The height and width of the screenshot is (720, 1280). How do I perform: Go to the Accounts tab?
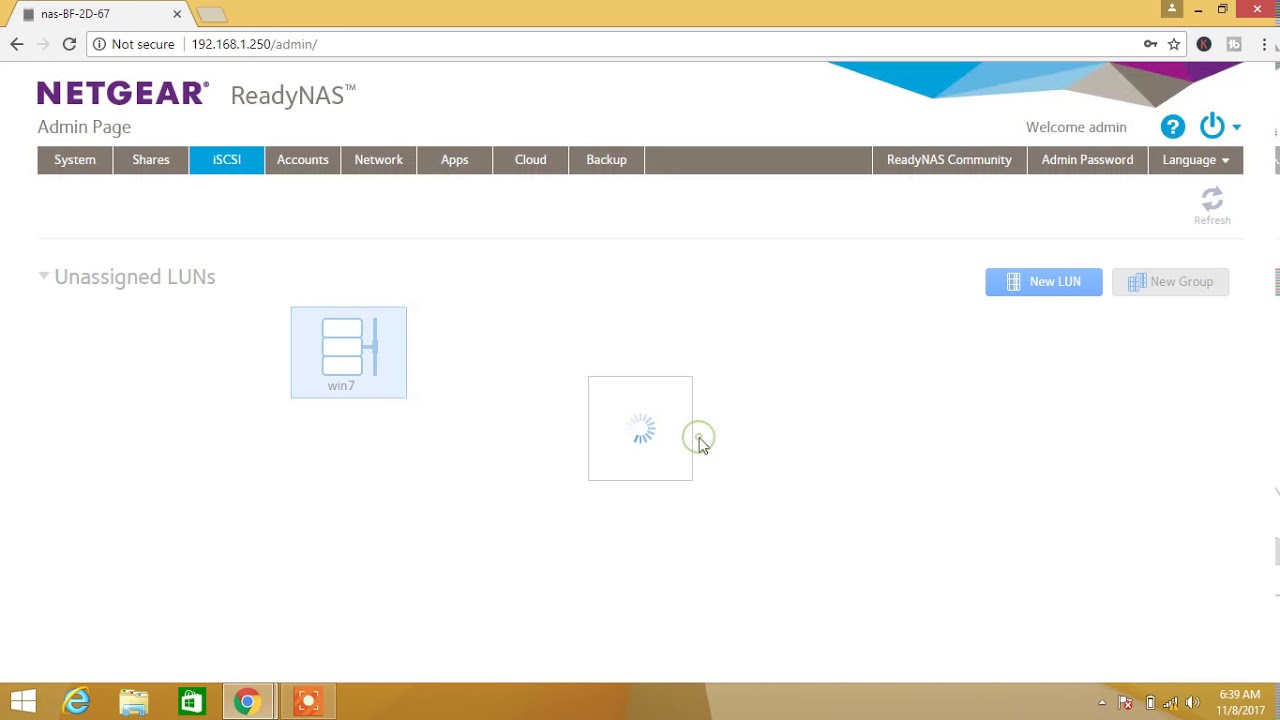click(x=303, y=160)
